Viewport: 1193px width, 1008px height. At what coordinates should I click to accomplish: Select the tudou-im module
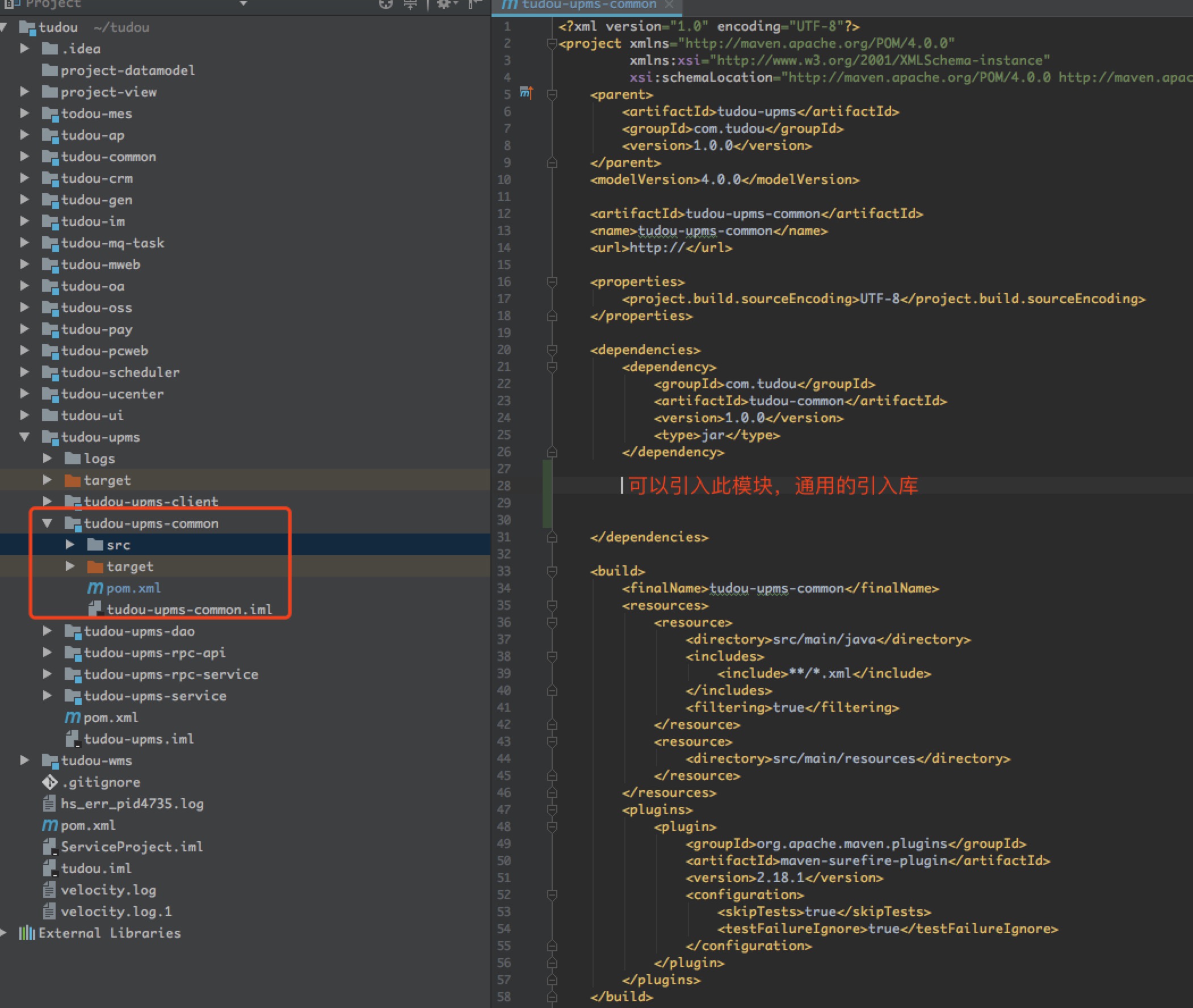pos(93,221)
